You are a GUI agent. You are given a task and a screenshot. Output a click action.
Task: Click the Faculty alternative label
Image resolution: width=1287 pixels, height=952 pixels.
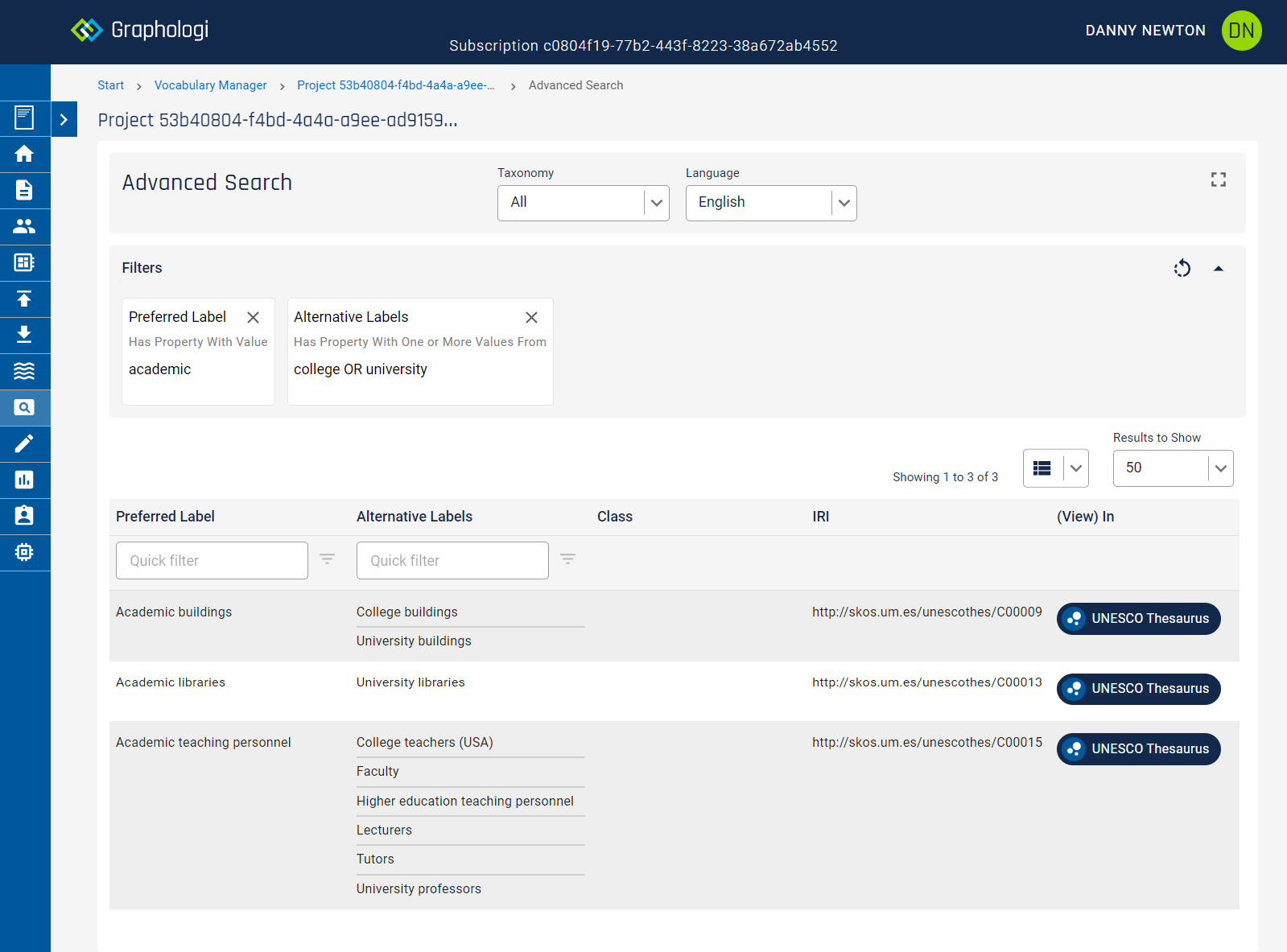377,772
